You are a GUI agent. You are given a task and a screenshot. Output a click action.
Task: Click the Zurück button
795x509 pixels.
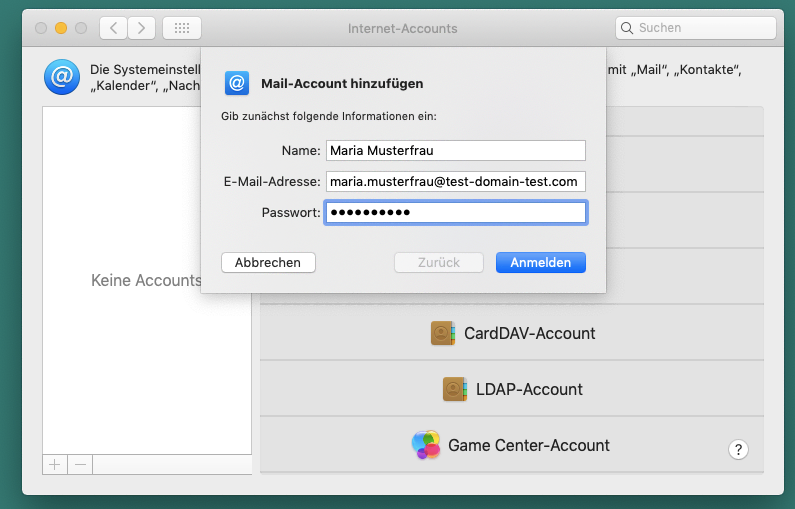point(440,262)
